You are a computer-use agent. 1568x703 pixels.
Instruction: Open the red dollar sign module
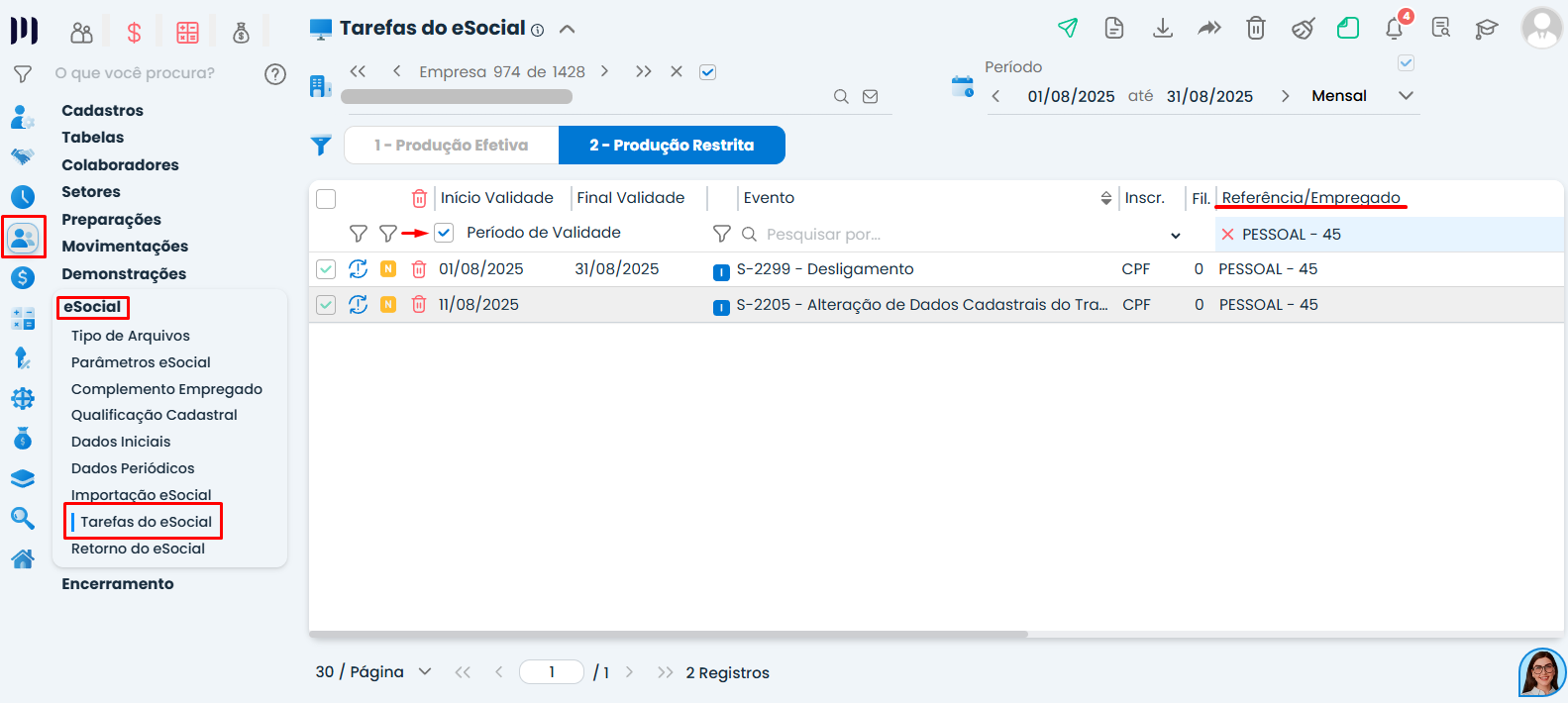tap(134, 33)
